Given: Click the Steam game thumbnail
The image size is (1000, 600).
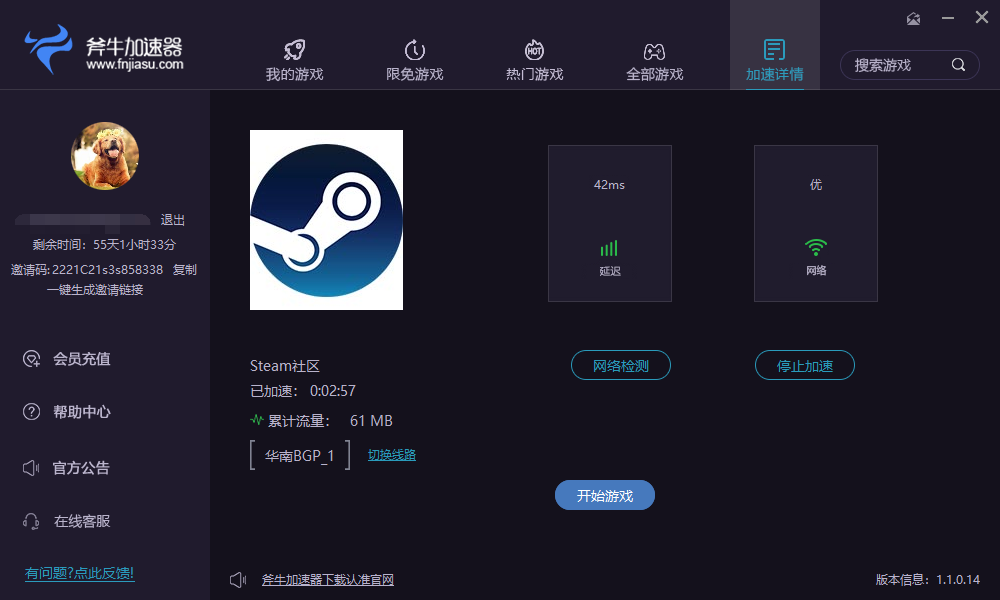Looking at the screenshot, I should click(x=327, y=220).
